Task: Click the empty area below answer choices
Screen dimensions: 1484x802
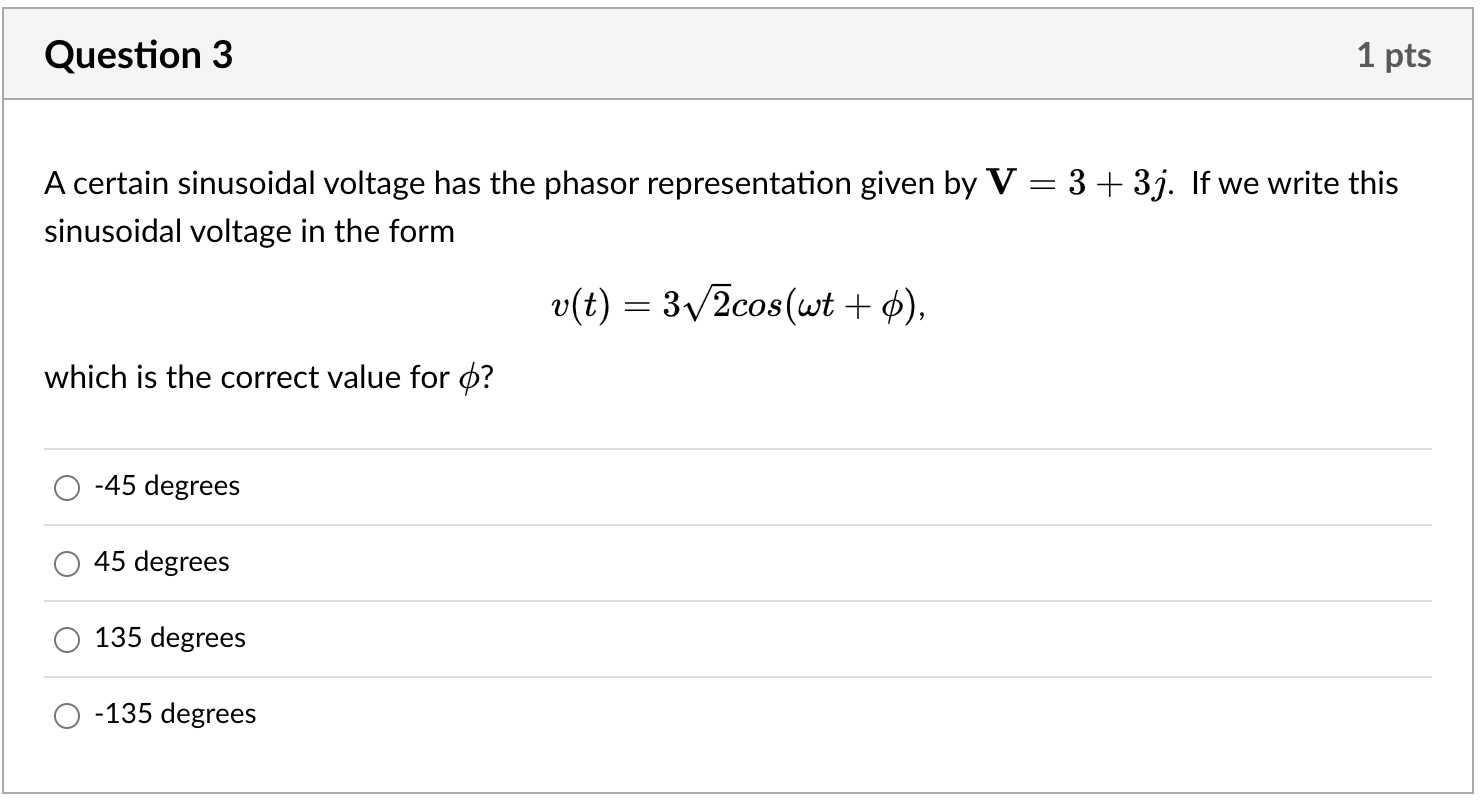Action: pos(742,770)
